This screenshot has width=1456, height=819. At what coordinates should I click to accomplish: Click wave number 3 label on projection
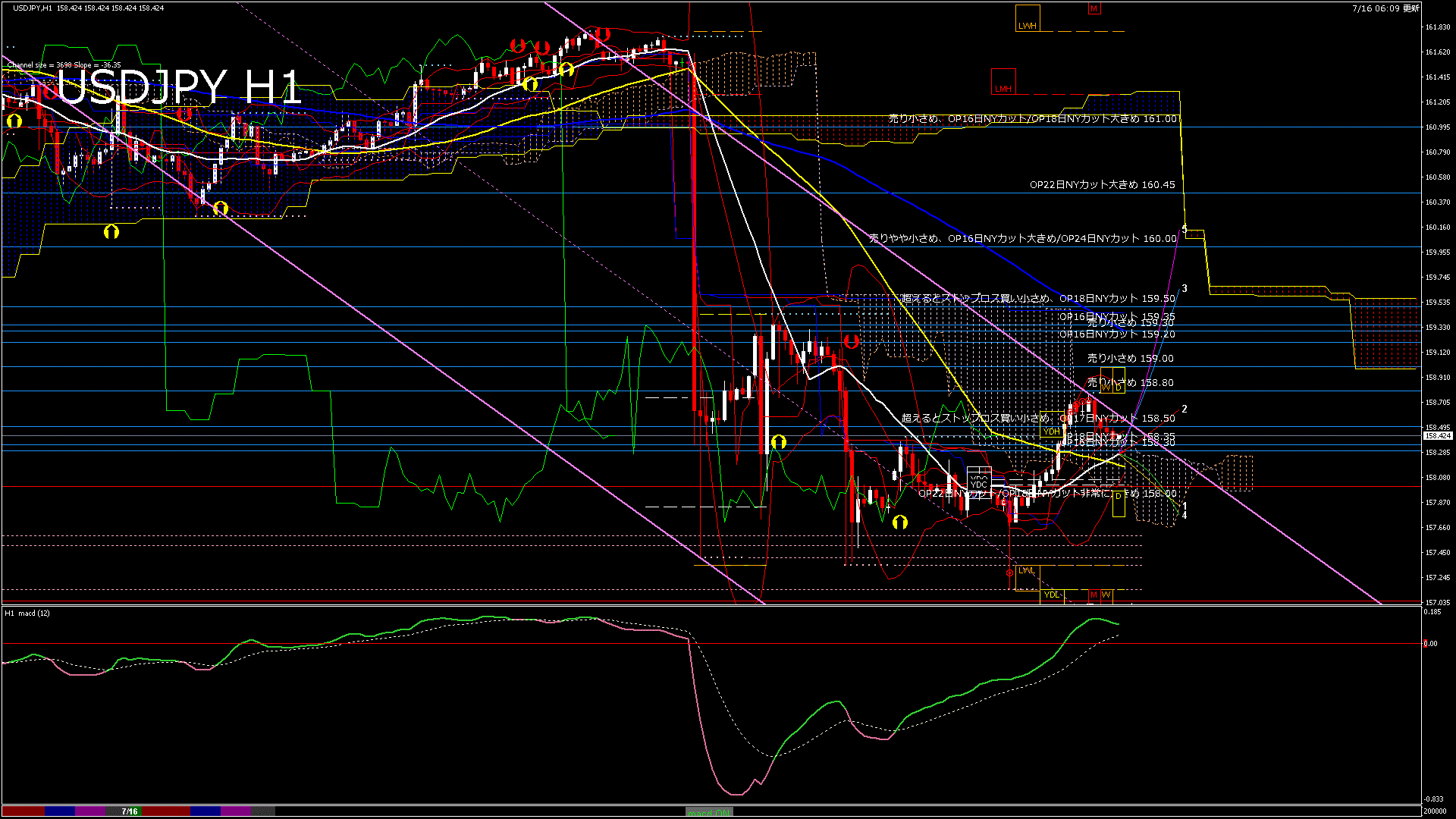click(x=1185, y=289)
